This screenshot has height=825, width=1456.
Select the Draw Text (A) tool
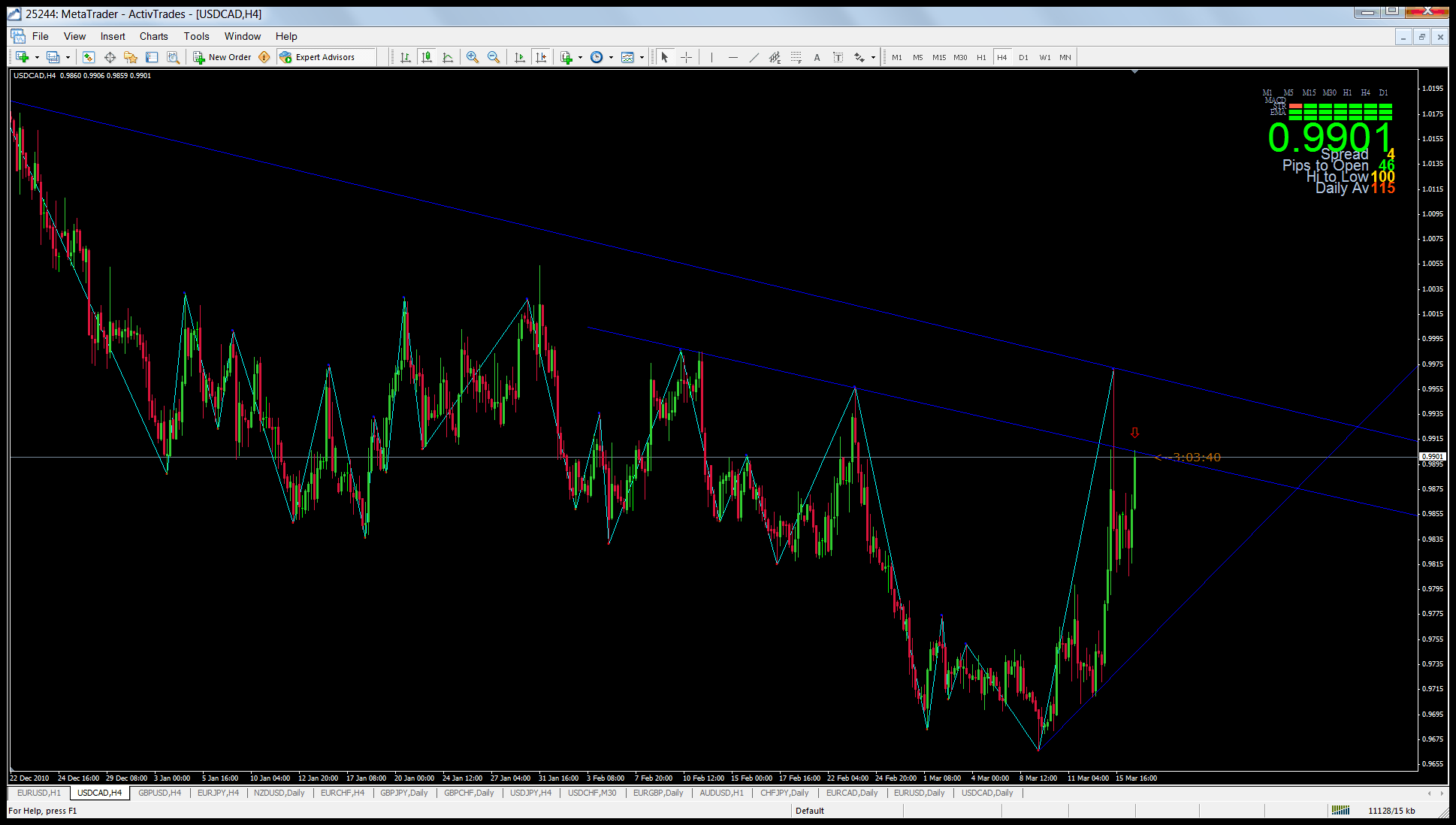pyautogui.click(x=817, y=57)
